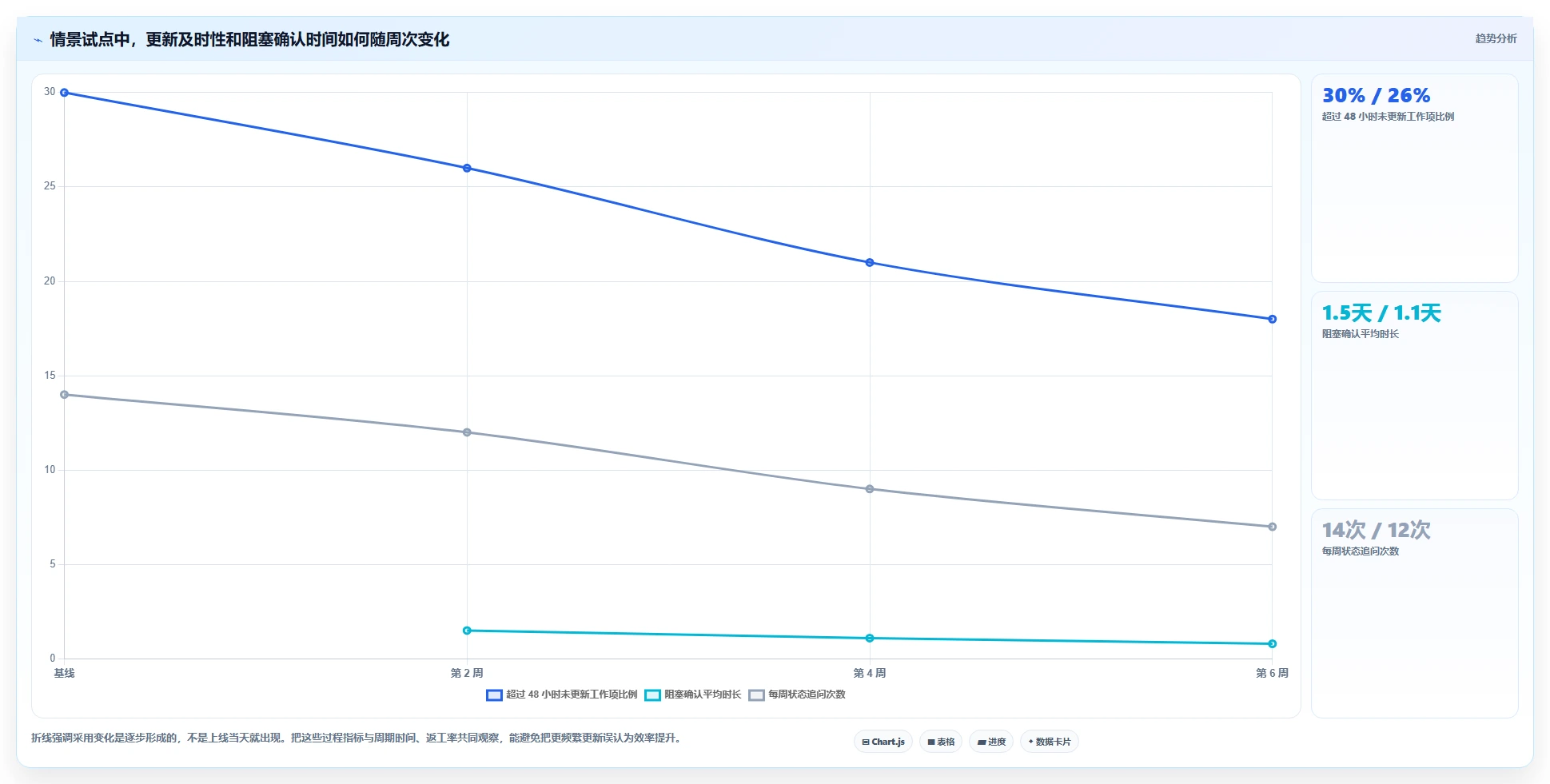Select the cyan data point at 第 4 周
Viewport: 1550px width, 784px height.
tap(870, 638)
